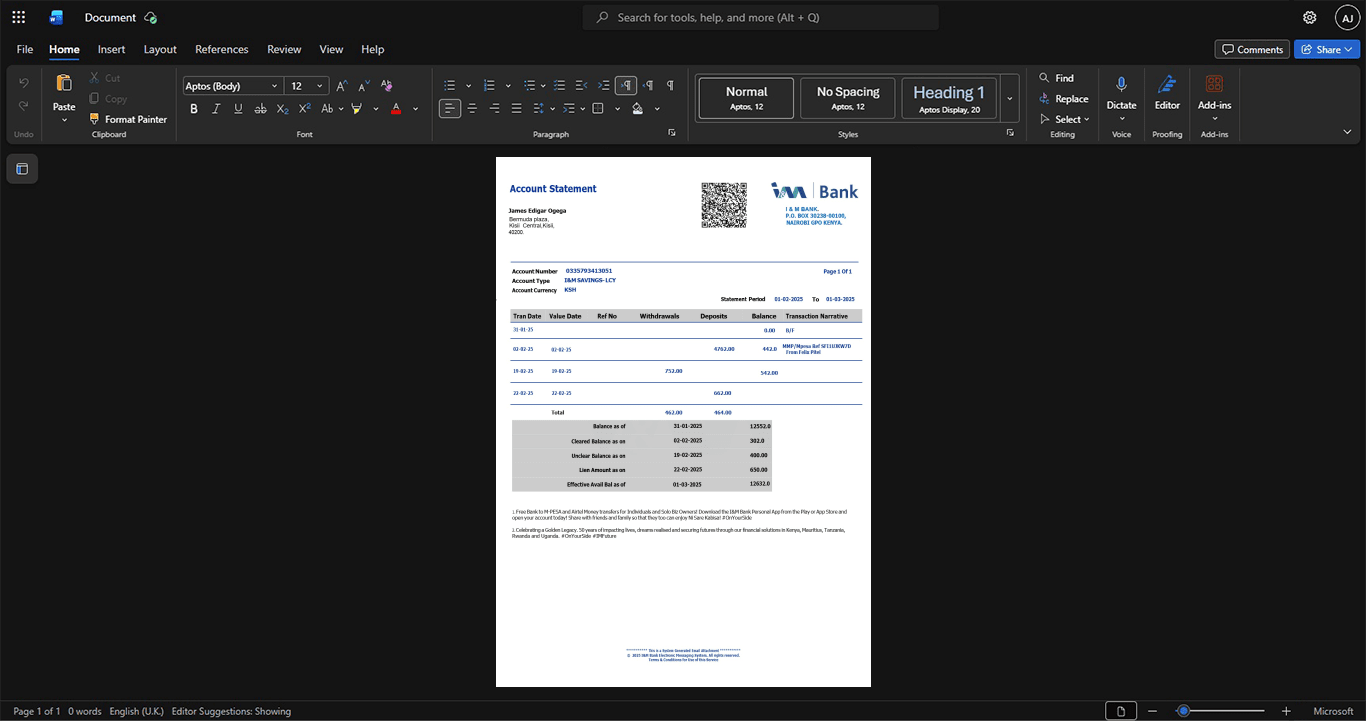Open the Editor proofing pane

tap(1167, 92)
